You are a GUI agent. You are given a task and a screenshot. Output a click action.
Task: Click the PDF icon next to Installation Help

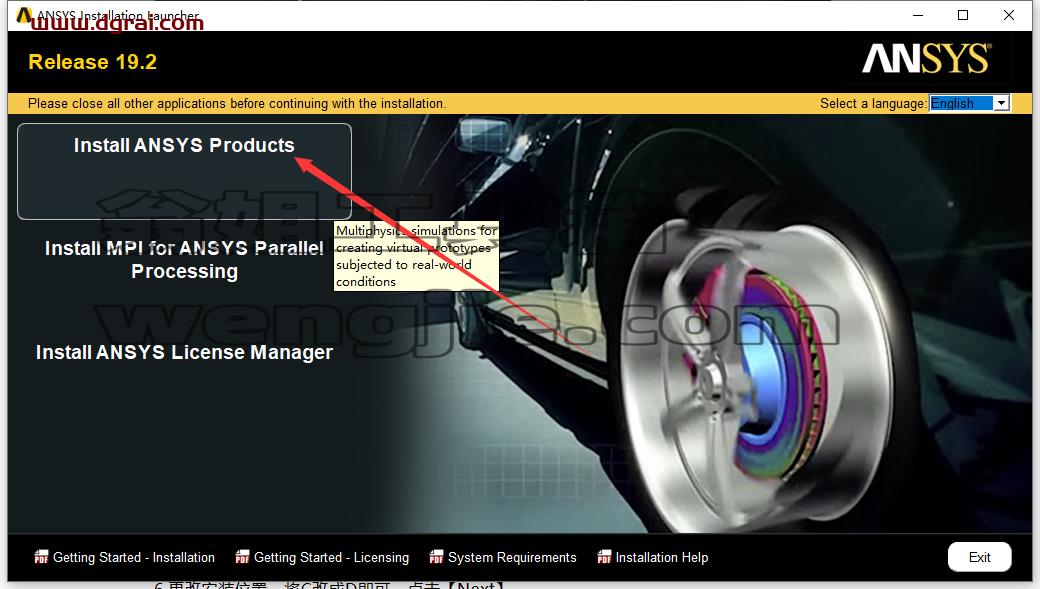[x=604, y=557]
